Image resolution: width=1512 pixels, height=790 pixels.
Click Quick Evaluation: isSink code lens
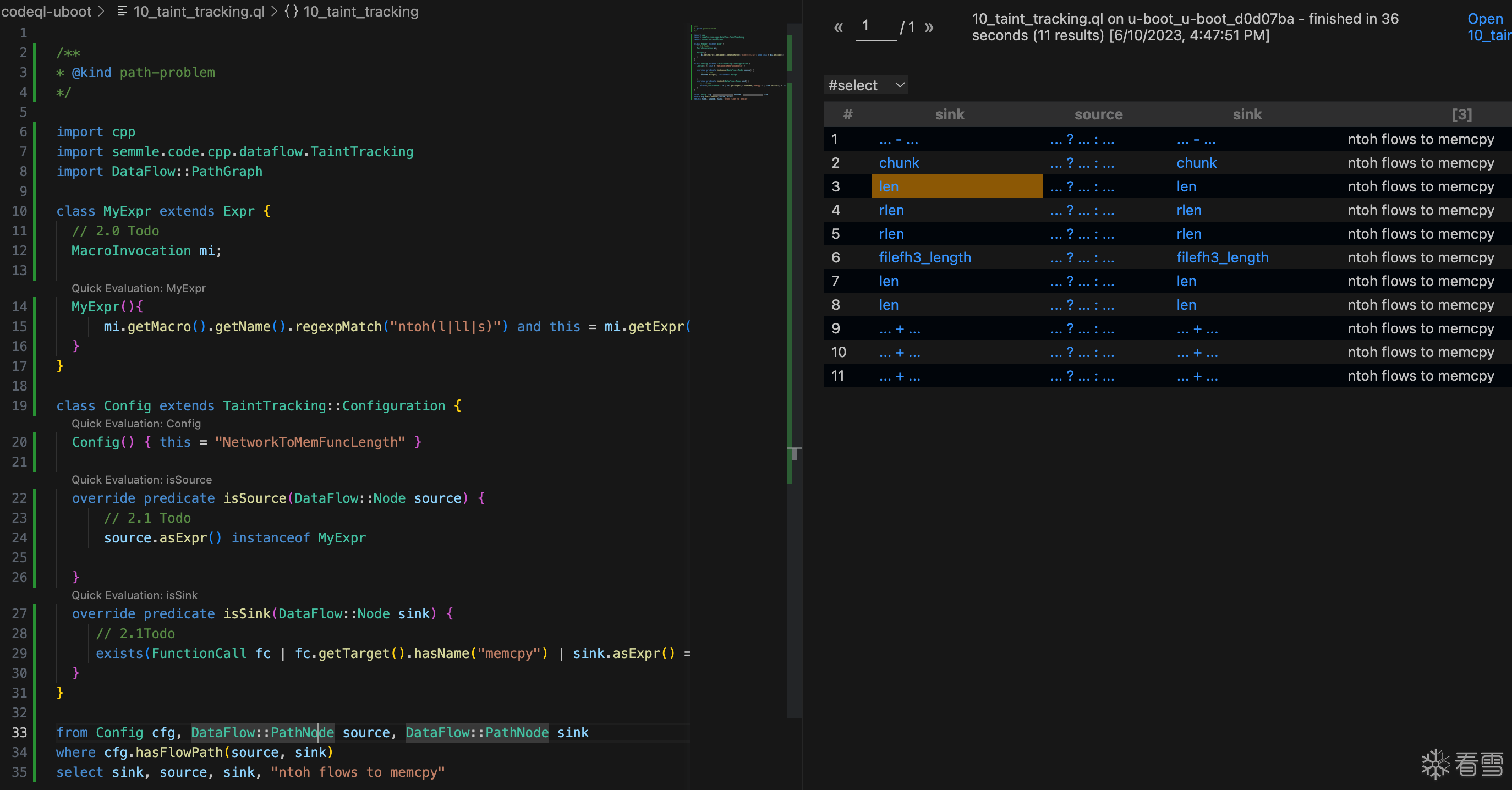pyautogui.click(x=134, y=595)
